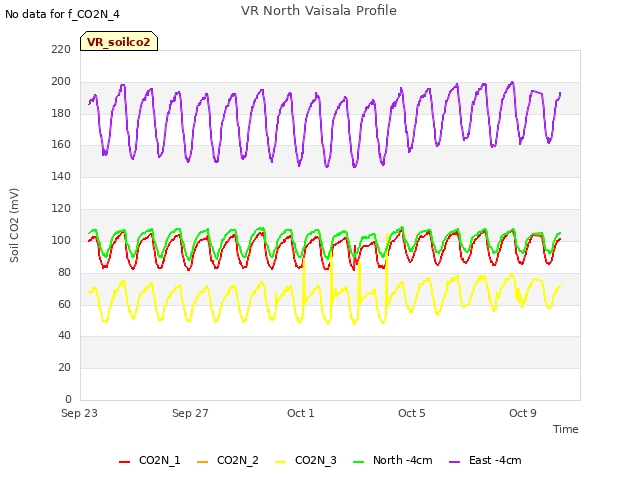The height and width of the screenshot is (480, 640).
Task: Click the Sep 23 x-axis label
Action: point(79,413)
